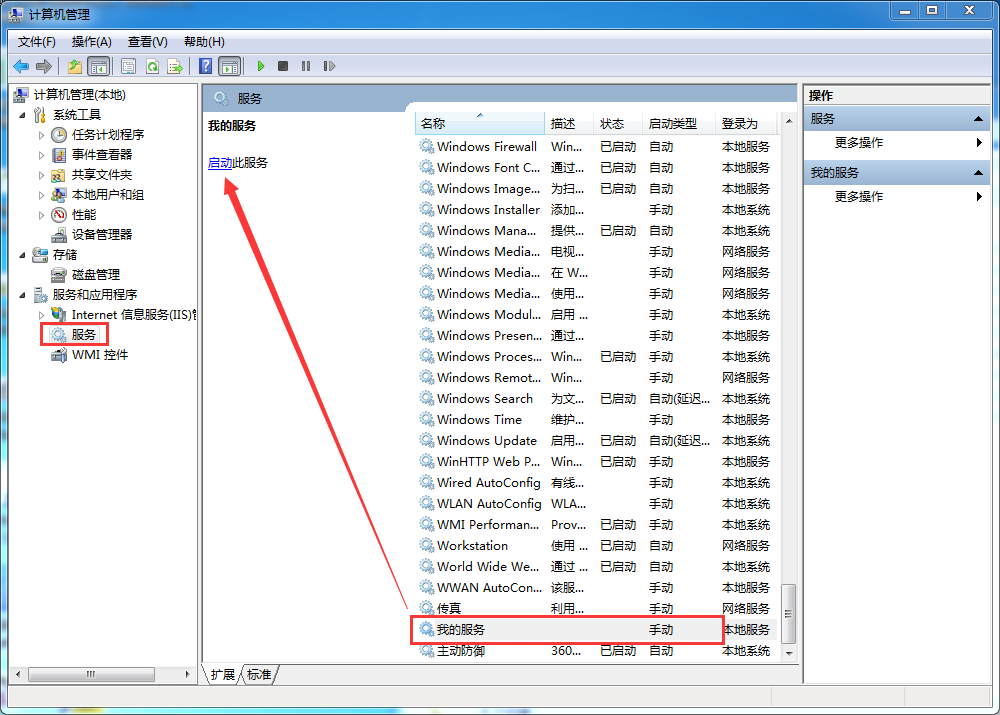The height and width of the screenshot is (715, 1000).
Task: Select the 我的服务 service row
Action: pos(596,630)
